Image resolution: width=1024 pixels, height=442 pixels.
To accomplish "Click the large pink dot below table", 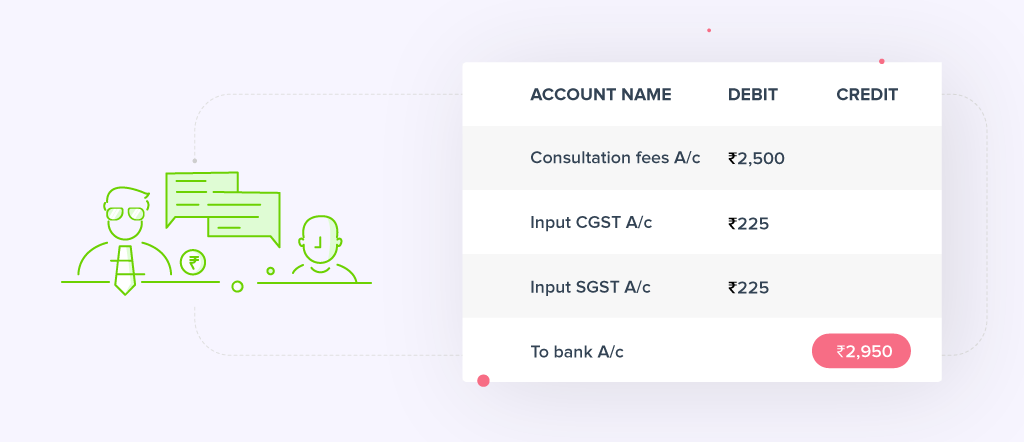I will coord(484,380).
